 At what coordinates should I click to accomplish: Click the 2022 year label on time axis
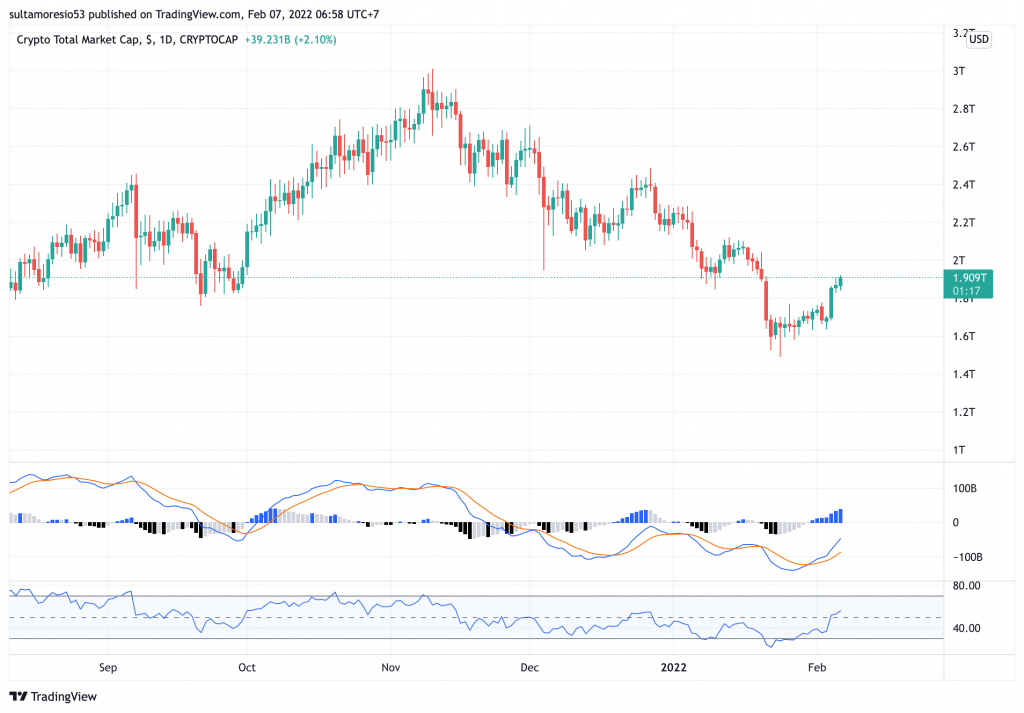tap(675, 666)
